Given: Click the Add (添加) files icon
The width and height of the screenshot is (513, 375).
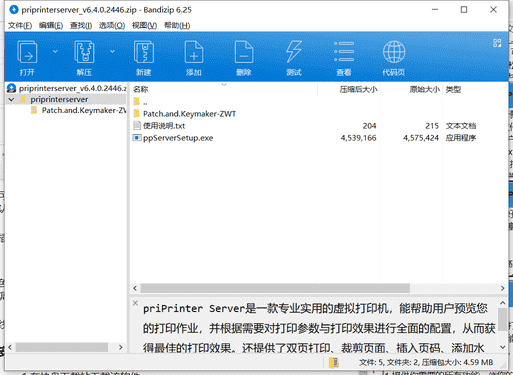Looking at the screenshot, I should pos(194,52).
